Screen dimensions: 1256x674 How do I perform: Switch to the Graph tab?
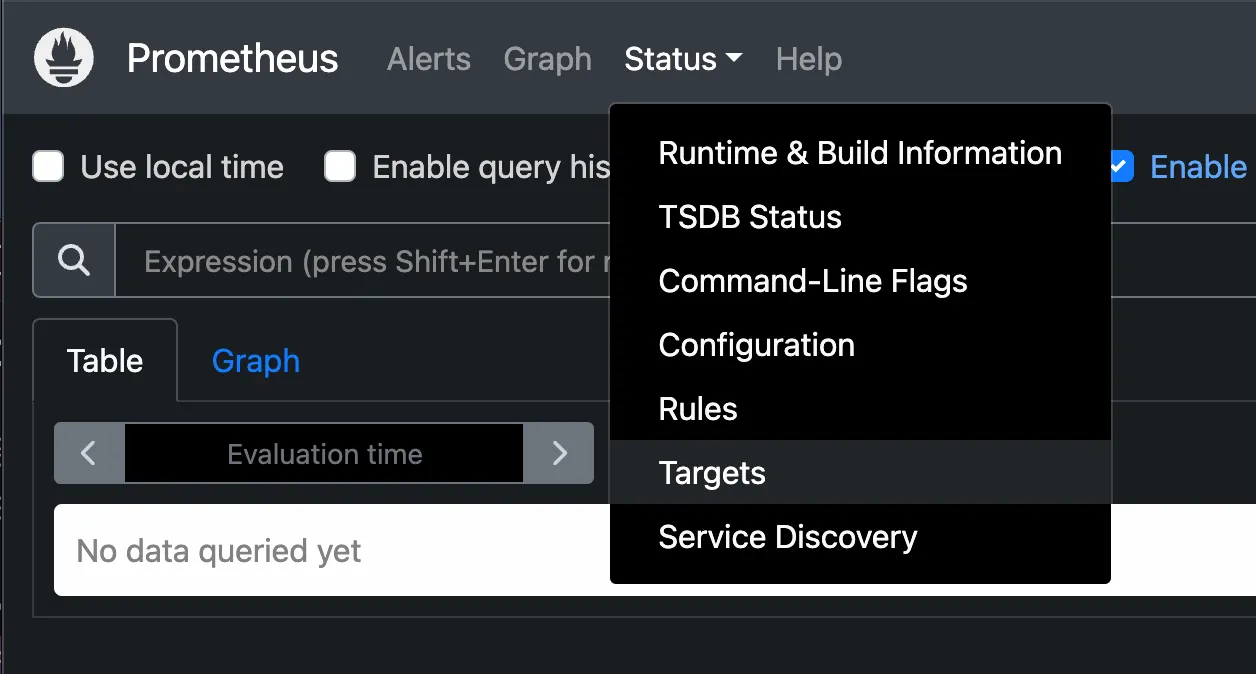tap(255, 361)
